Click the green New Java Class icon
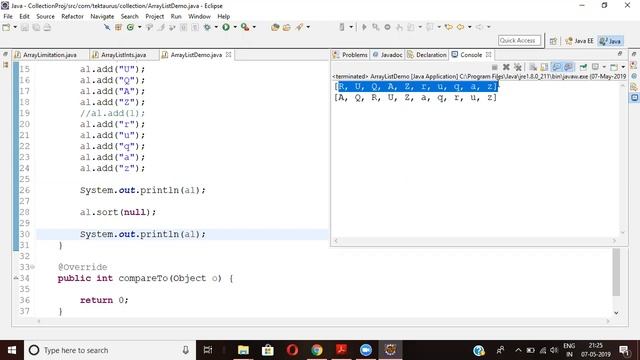640x360 pixels. [x=130, y=27]
